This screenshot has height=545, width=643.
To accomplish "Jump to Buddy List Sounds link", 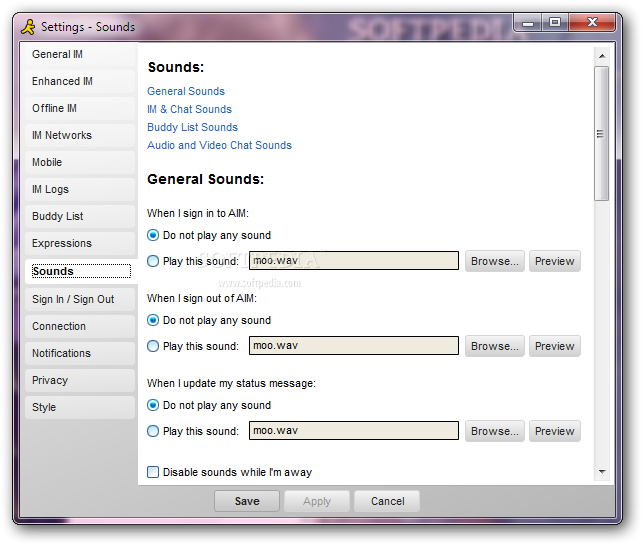I will tap(192, 128).
